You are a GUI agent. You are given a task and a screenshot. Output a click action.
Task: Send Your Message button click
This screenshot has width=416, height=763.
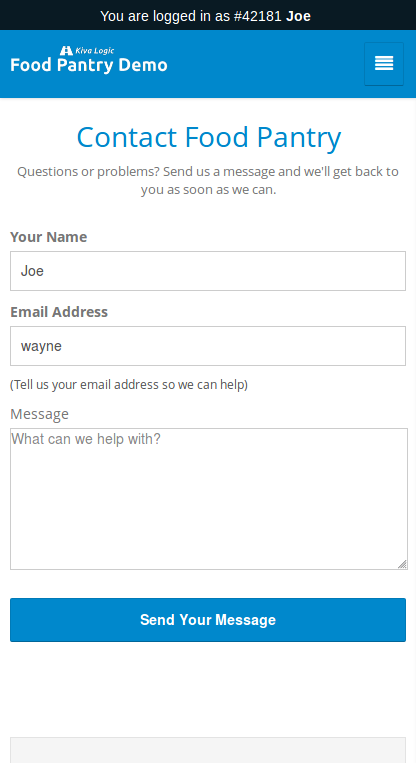(208, 620)
